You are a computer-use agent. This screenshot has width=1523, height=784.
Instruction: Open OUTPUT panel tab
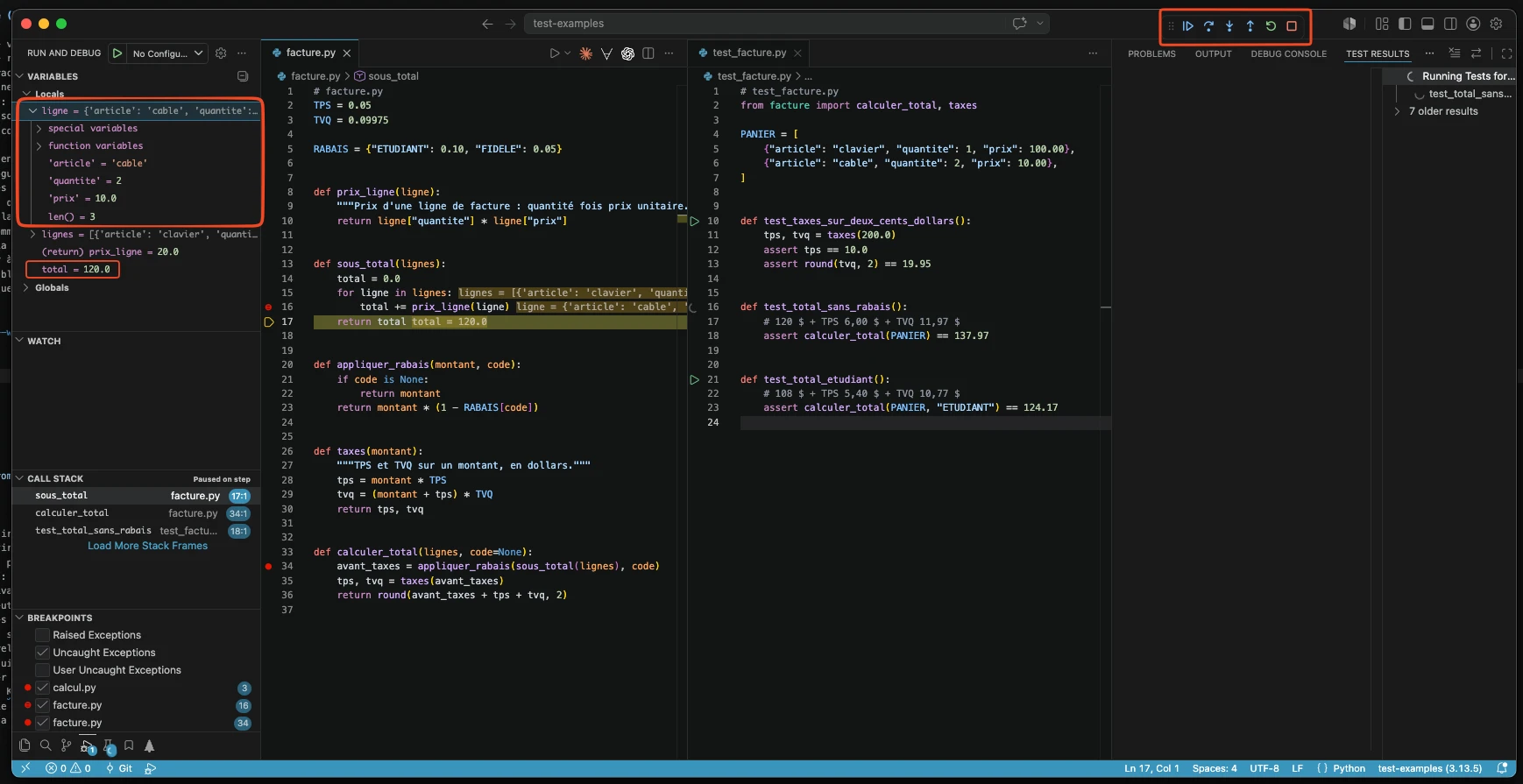click(x=1213, y=53)
